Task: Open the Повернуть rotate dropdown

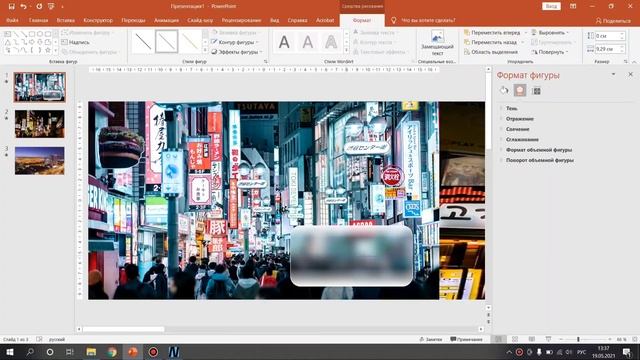Action: pos(550,52)
